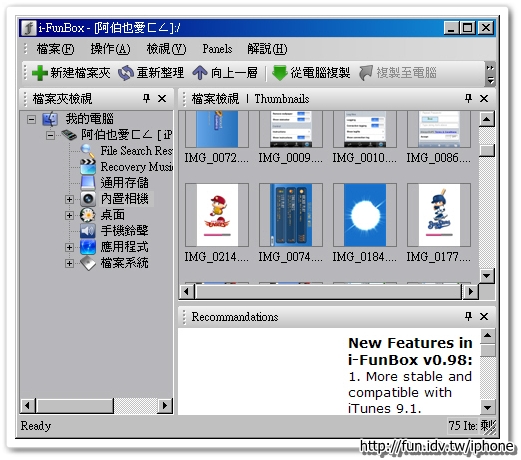Screen dimensions: 521x460
Task: Open the toolbar overflow chevron
Action: click(x=490, y=68)
